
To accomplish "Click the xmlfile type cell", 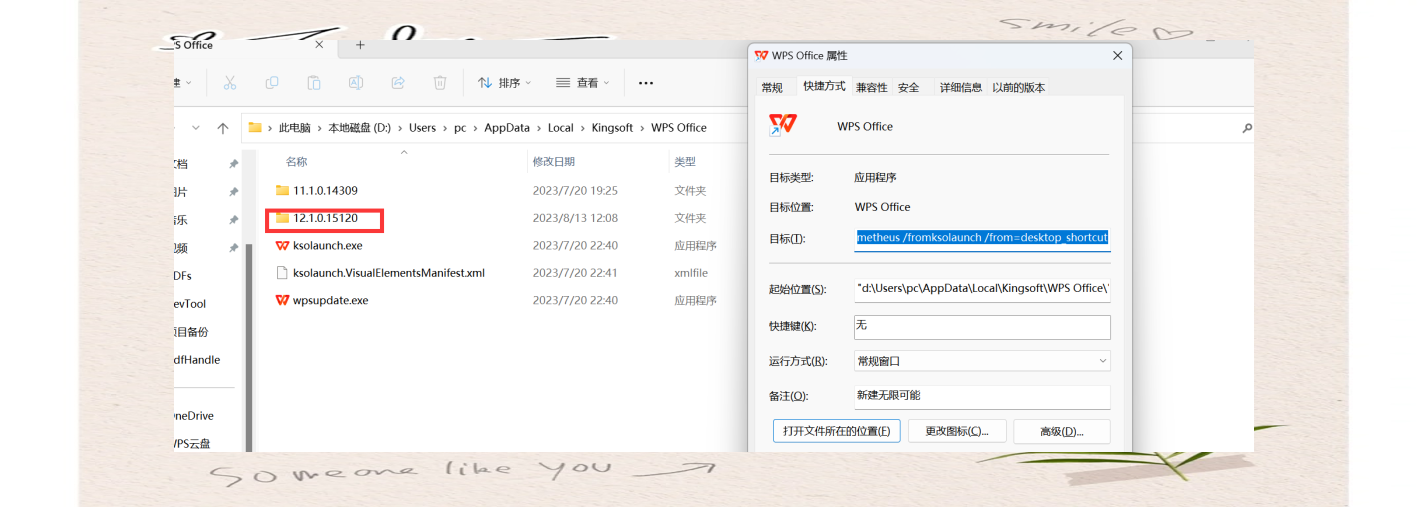I will pyautogui.click(x=690, y=273).
